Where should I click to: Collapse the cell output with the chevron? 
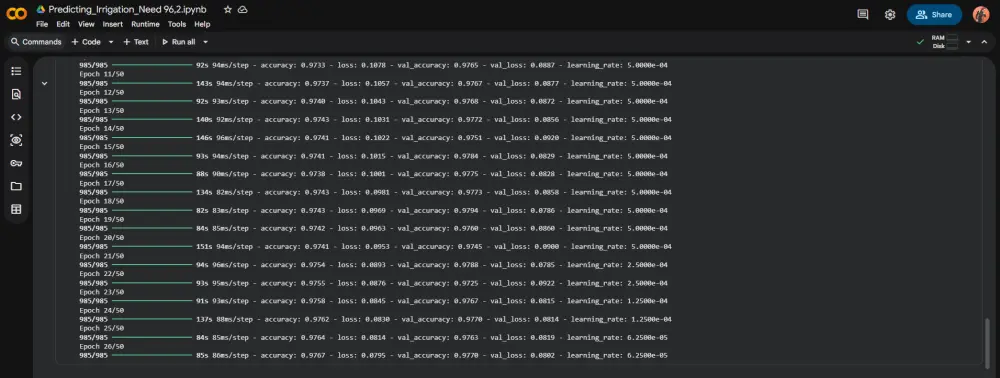(x=45, y=84)
